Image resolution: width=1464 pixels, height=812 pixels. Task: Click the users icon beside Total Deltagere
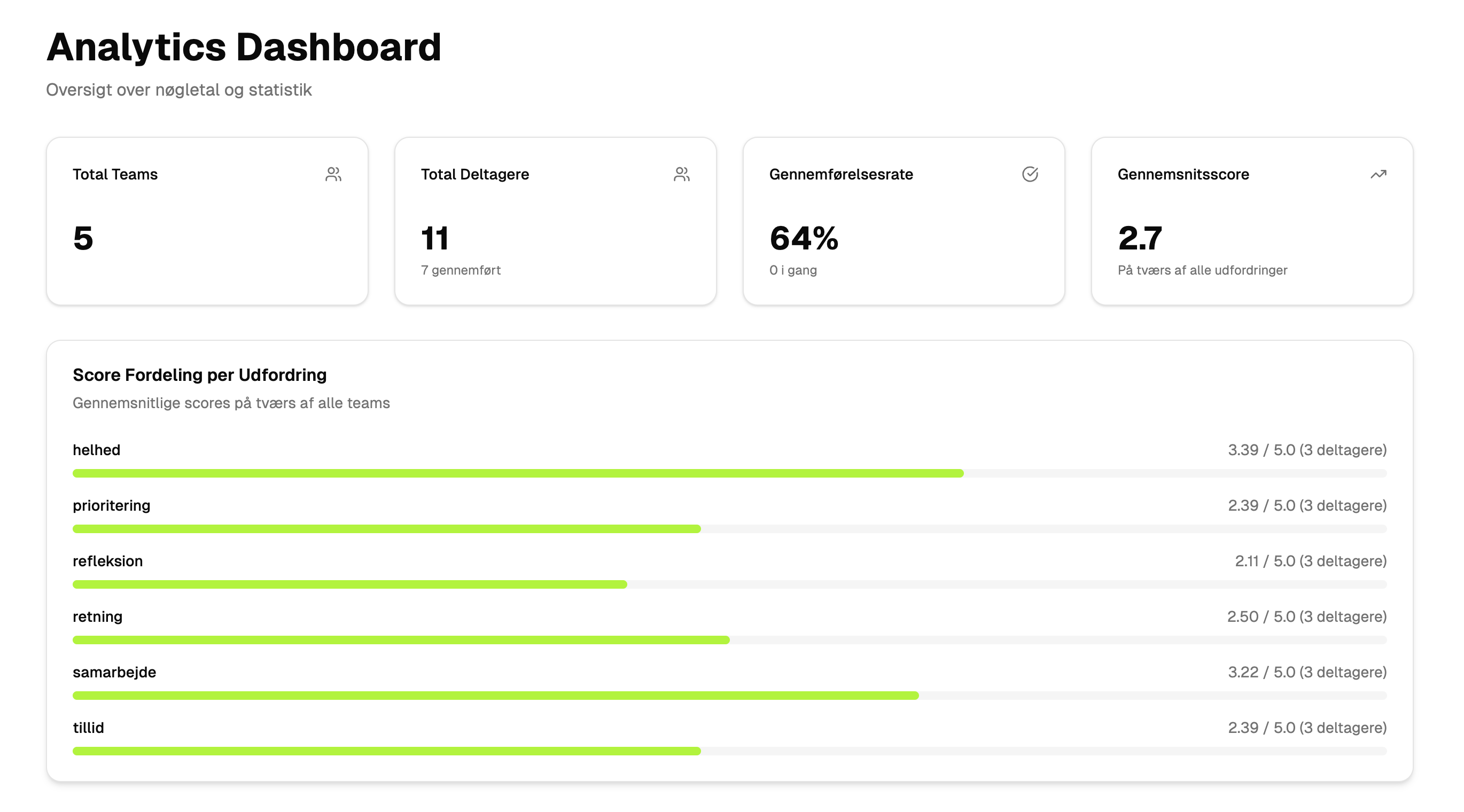point(681,175)
